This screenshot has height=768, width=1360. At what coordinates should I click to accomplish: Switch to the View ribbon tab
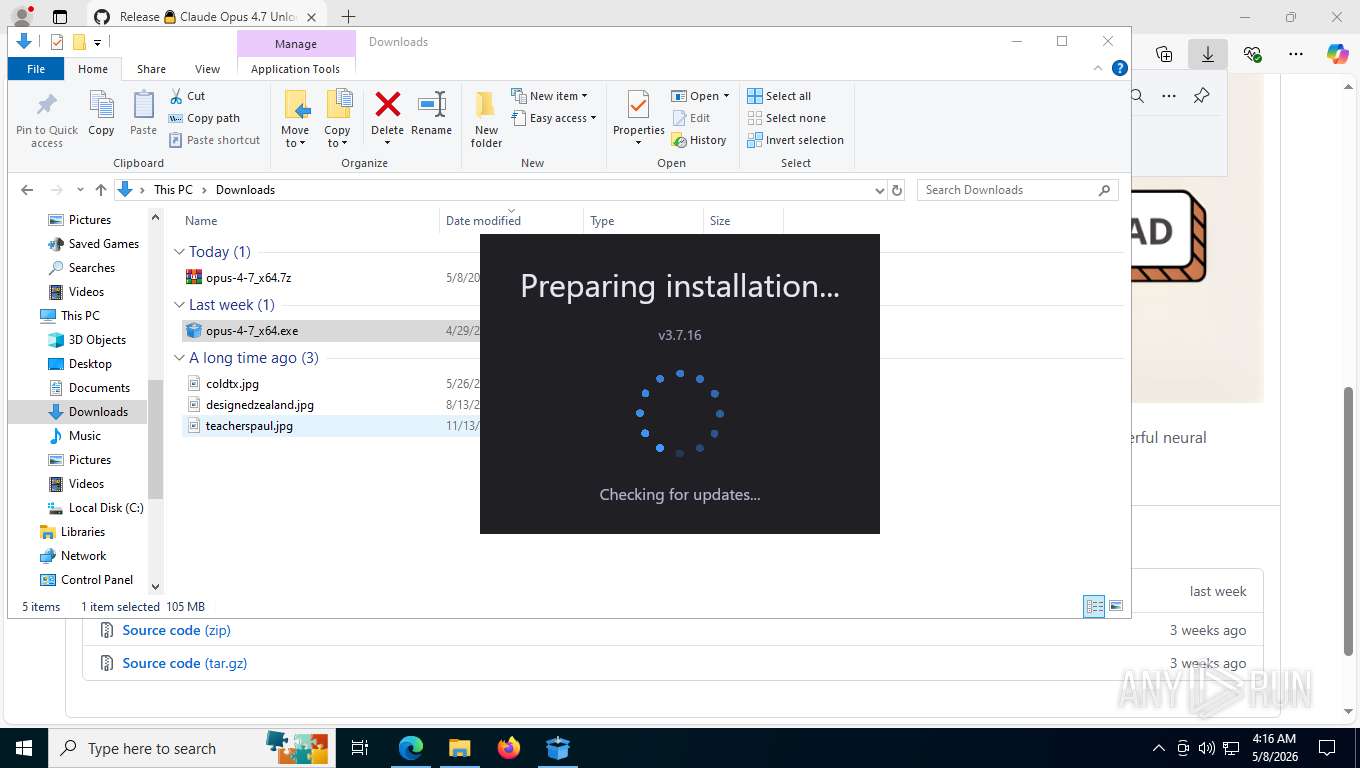(x=207, y=69)
